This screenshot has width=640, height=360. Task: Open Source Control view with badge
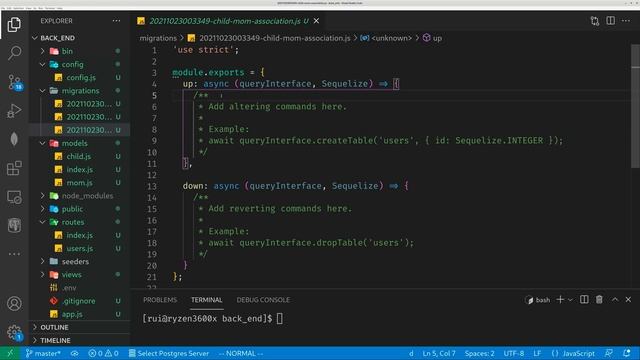coord(14,82)
